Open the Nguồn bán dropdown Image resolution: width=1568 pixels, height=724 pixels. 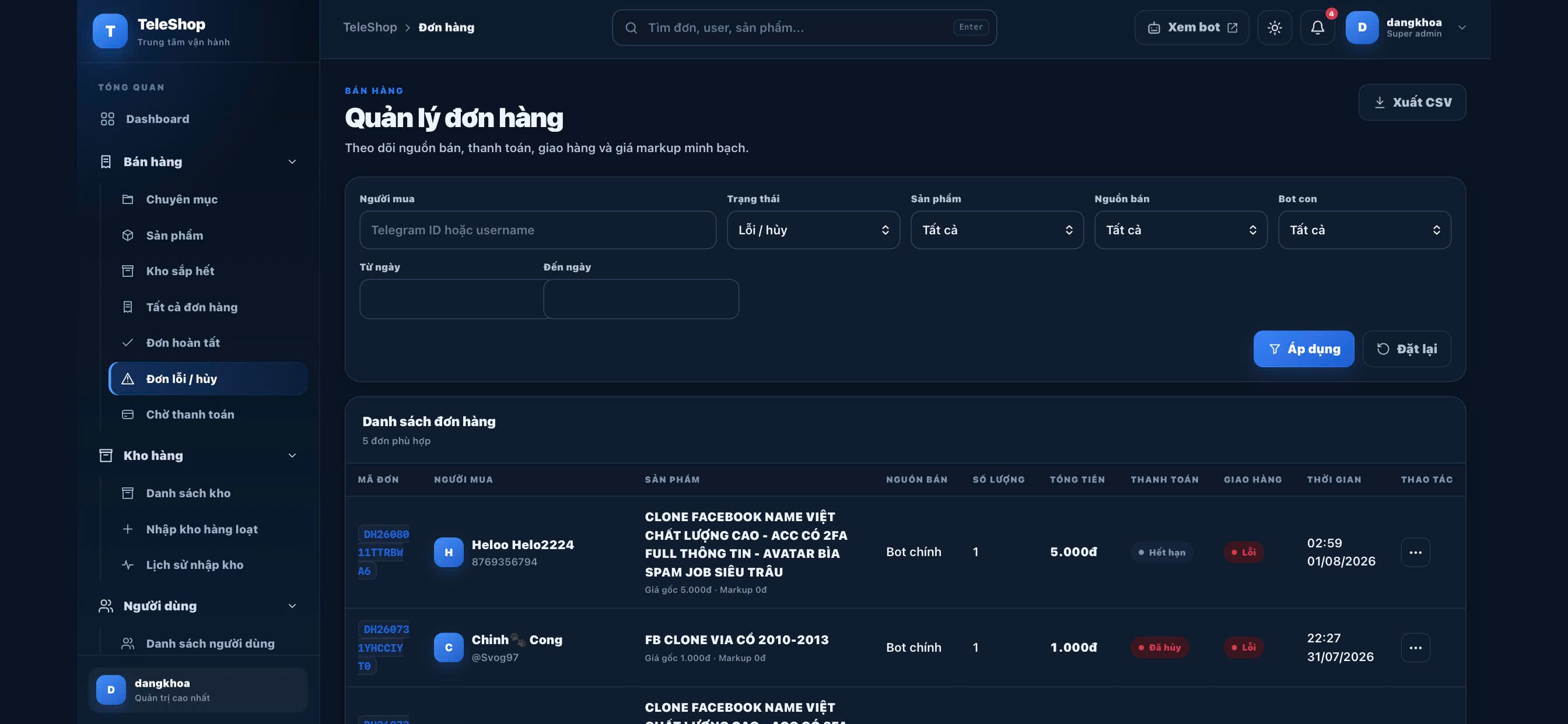(x=1181, y=230)
